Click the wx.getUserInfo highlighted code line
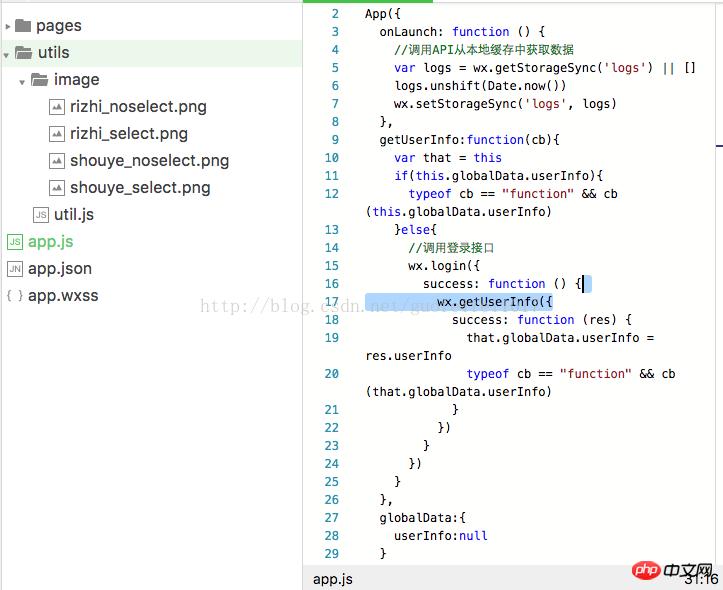723x590 pixels. click(x=494, y=302)
